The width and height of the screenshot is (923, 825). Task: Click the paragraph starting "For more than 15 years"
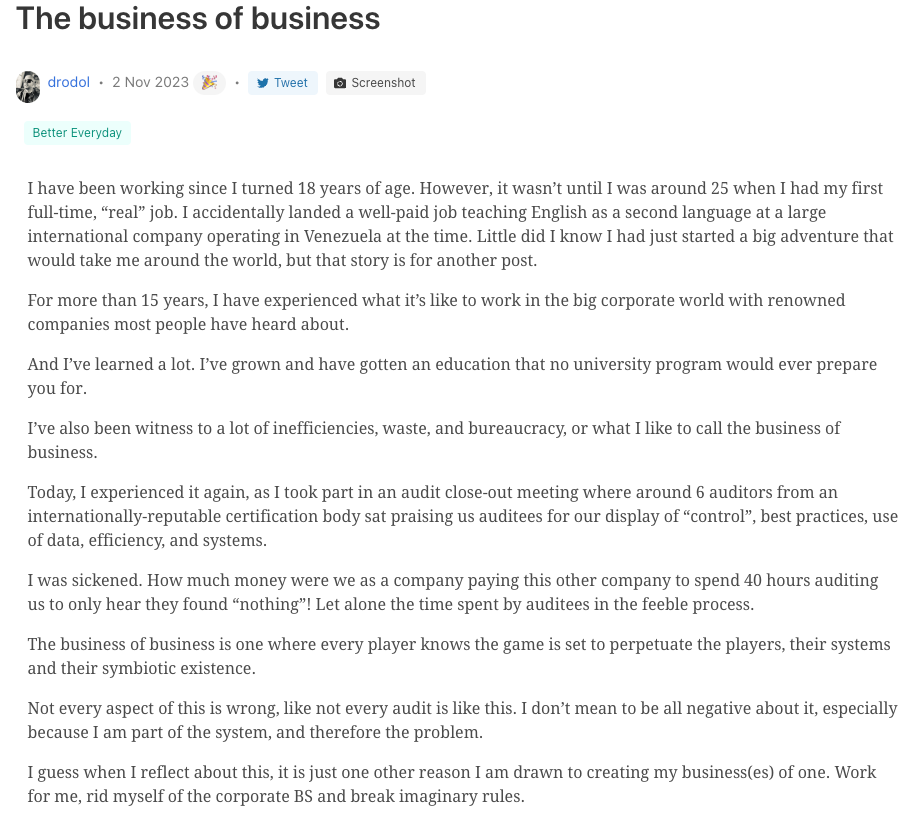tap(436, 312)
